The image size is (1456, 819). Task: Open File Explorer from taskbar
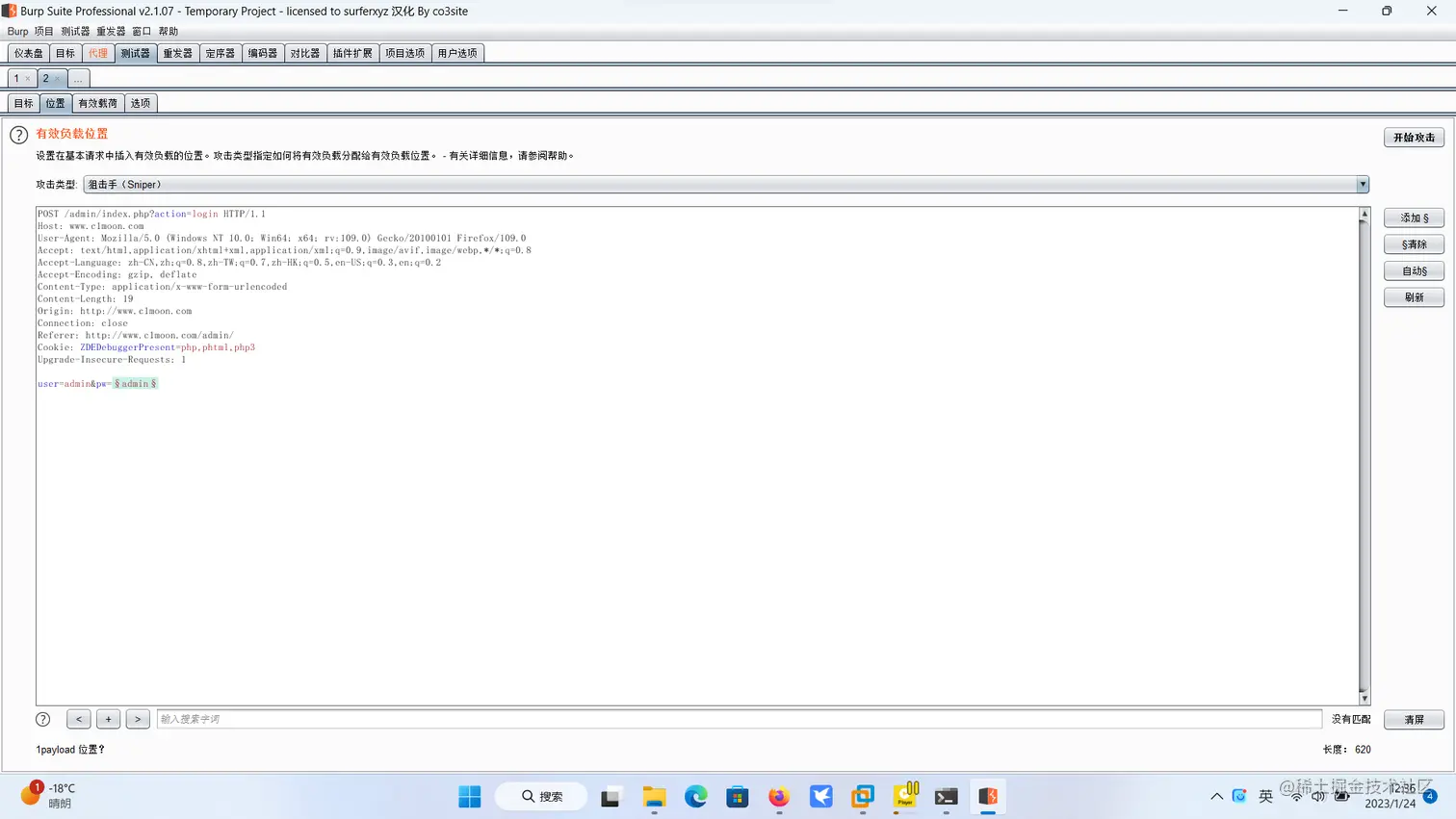[x=655, y=797]
